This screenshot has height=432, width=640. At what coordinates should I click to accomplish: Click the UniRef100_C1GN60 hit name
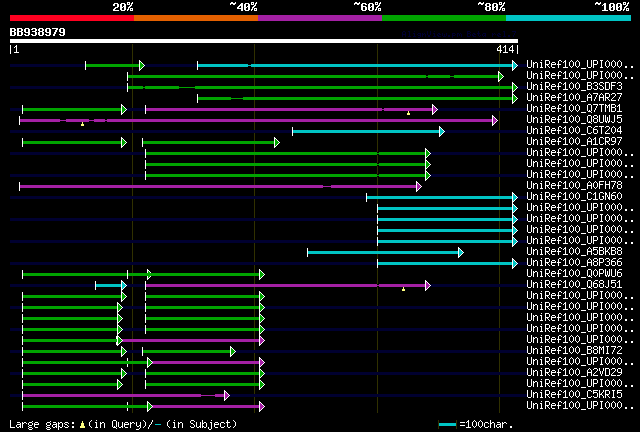(x=574, y=197)
